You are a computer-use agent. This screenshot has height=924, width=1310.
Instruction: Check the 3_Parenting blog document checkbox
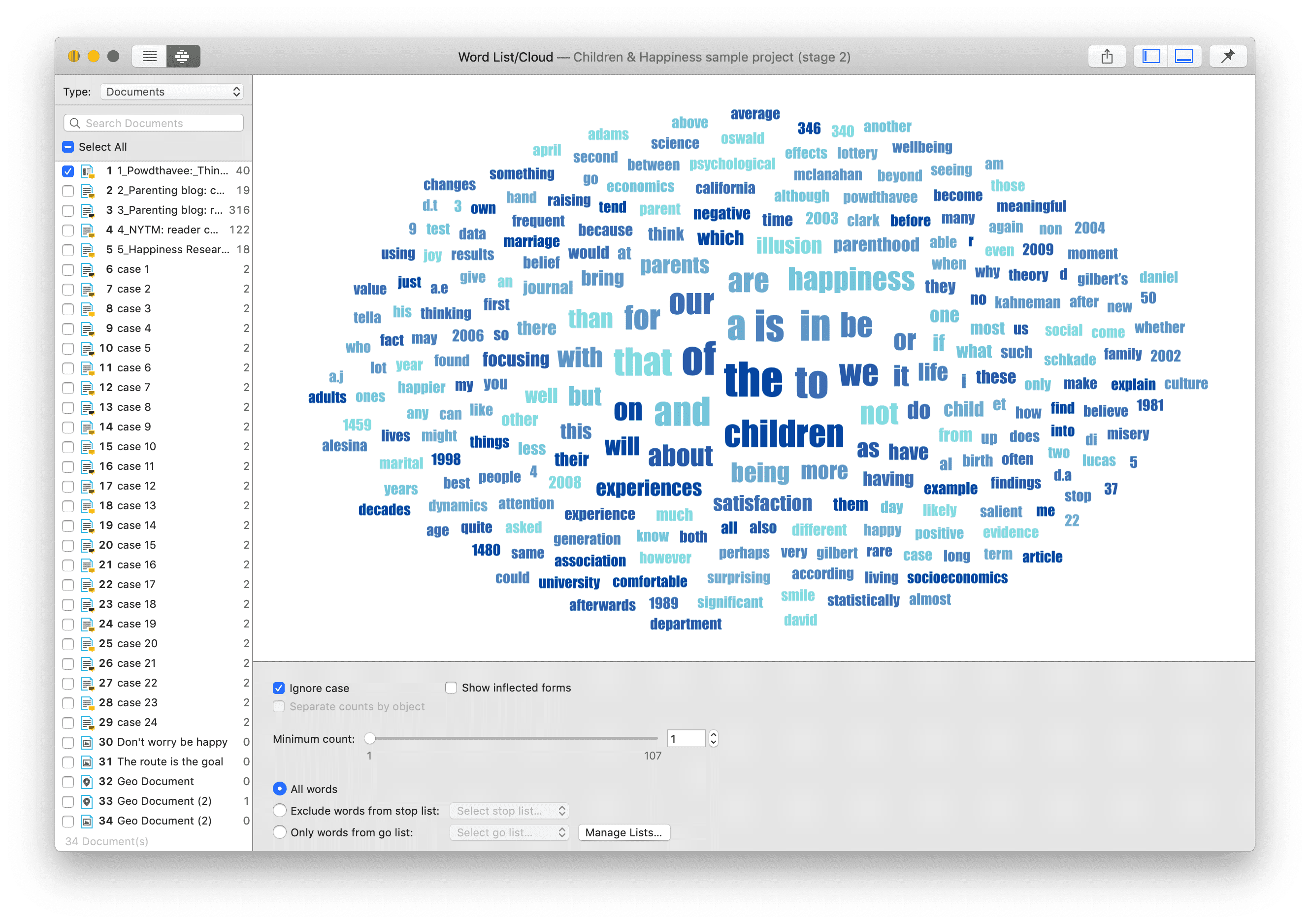68,211
